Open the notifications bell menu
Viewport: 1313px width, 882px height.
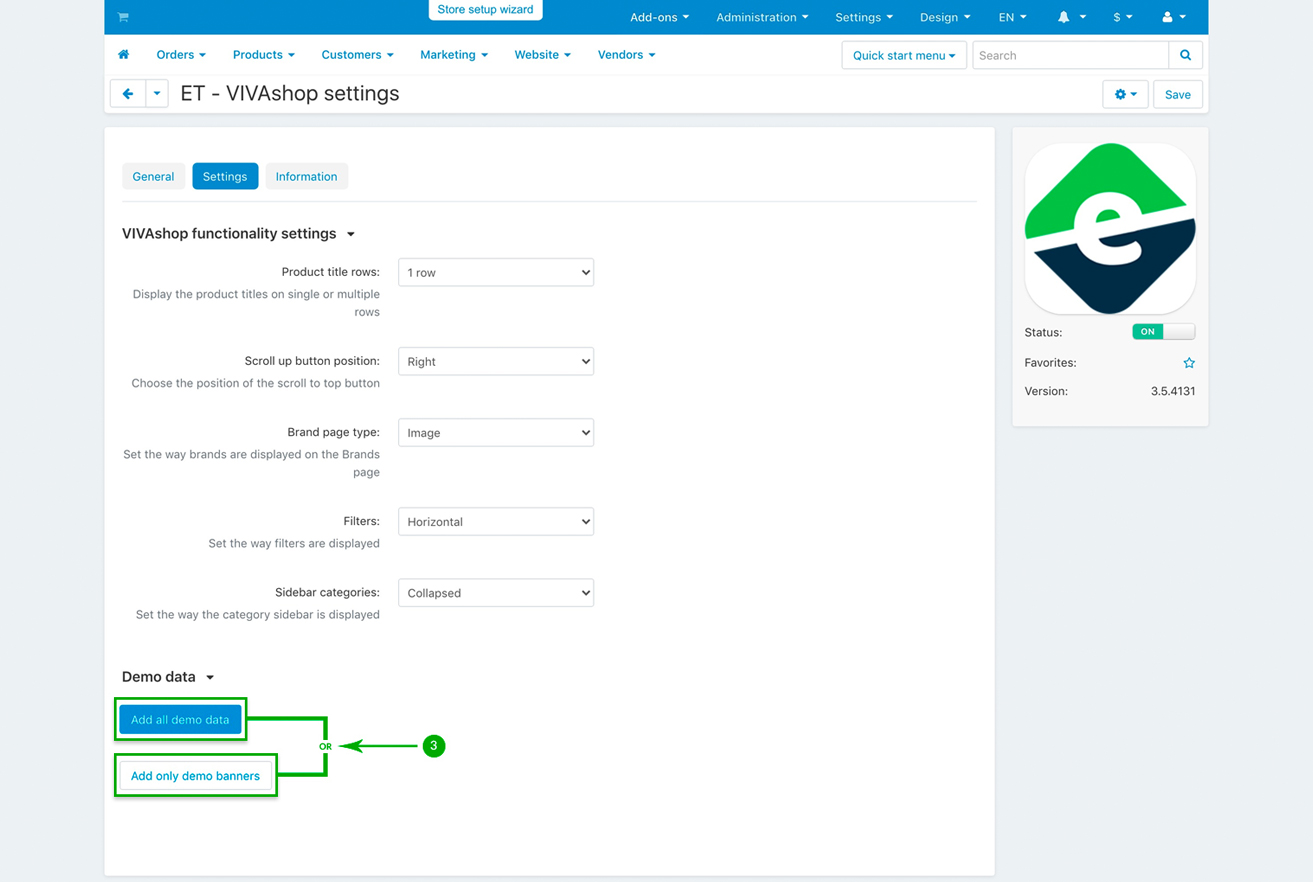1070,17
